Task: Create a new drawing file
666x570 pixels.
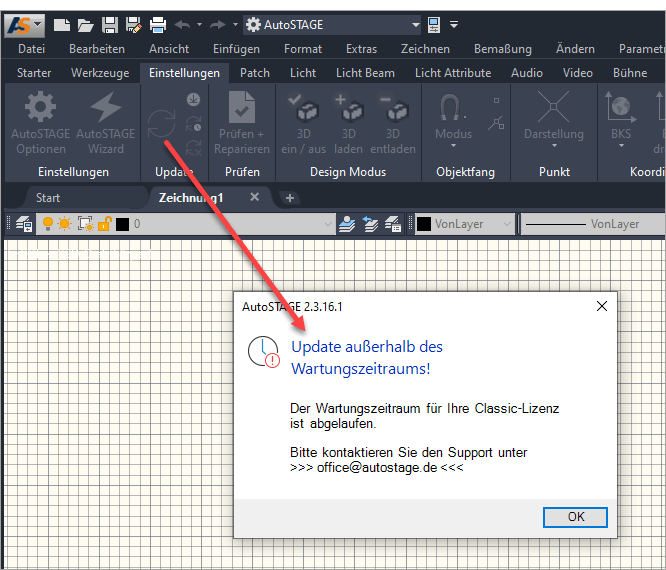Action: (x=62, y=25)
